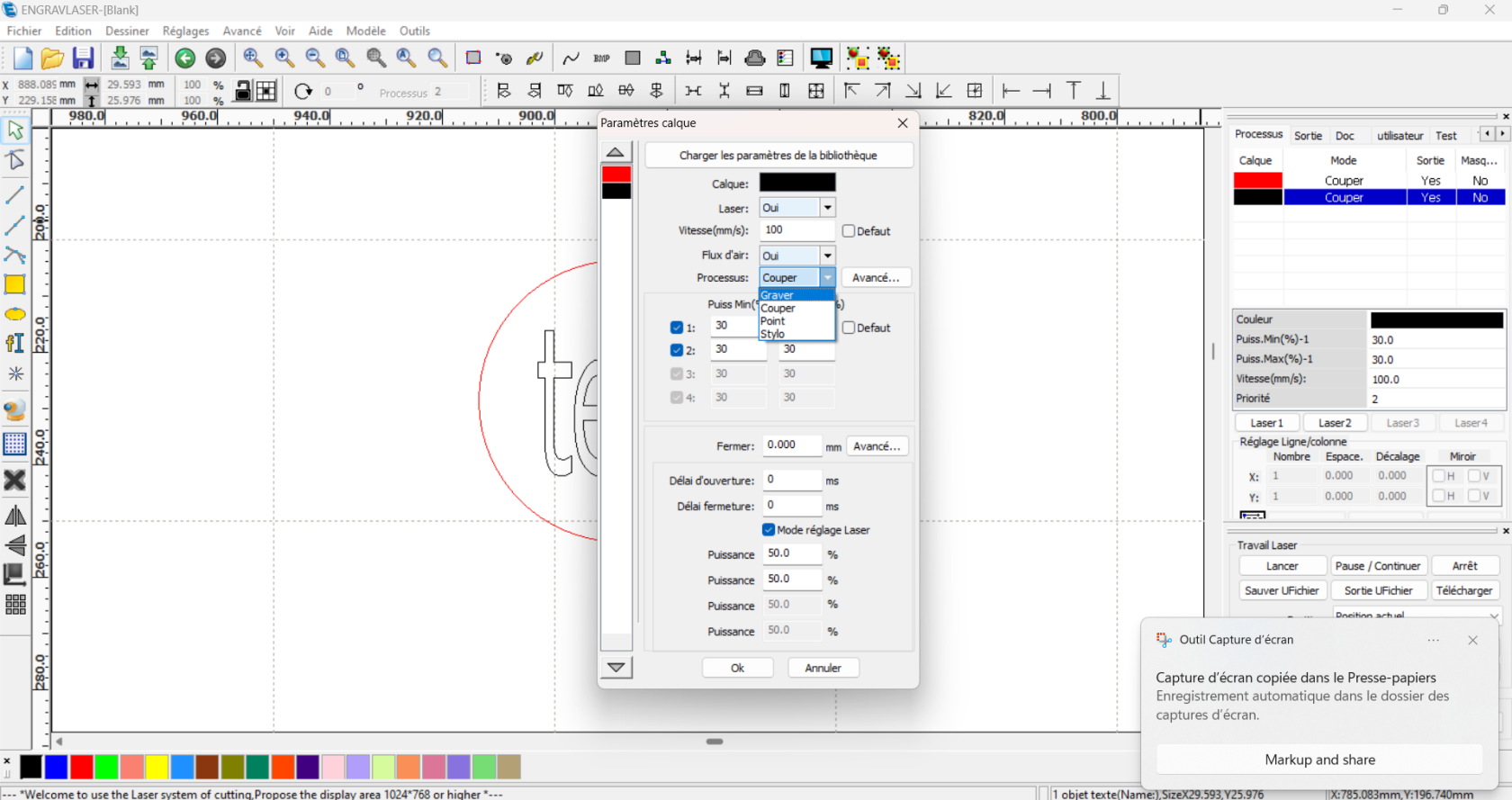Click the last zoom magnifier icon in the toolbar
Image resolution: width=1512 pixels, height=800 pixels.
click(x=437, y=58)
